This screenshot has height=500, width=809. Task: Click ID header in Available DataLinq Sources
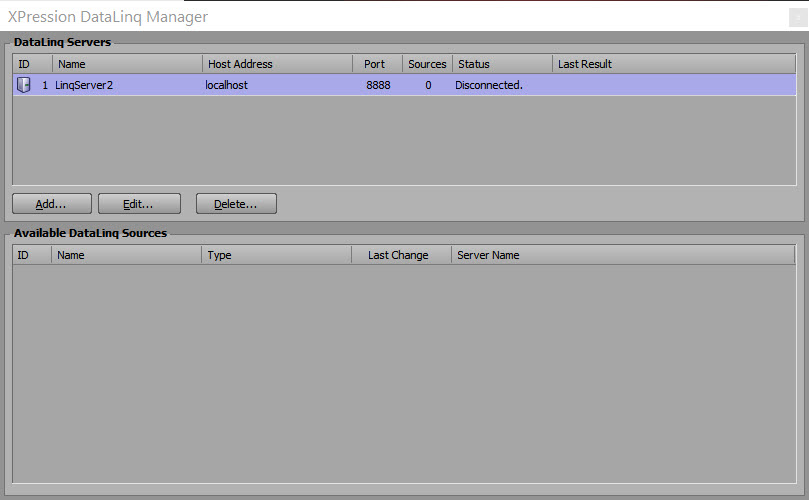coord(32,255)
